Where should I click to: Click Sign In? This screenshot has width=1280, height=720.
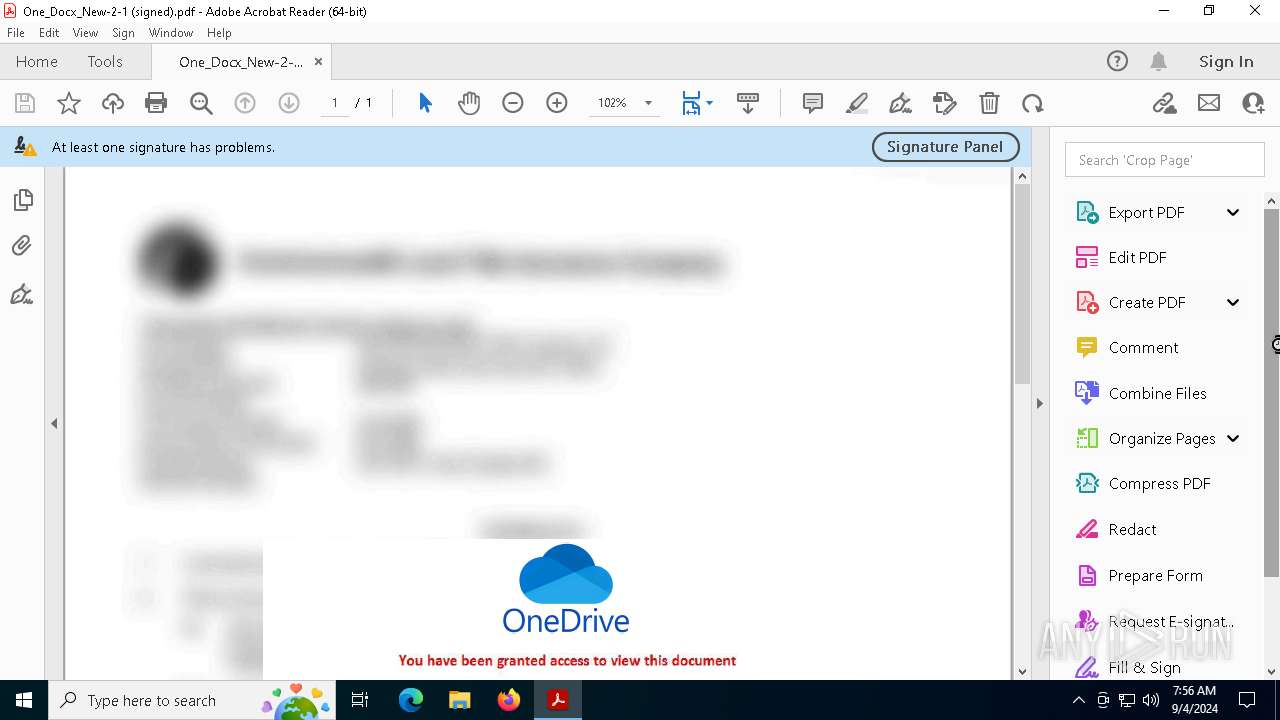tap(1226, 61)
